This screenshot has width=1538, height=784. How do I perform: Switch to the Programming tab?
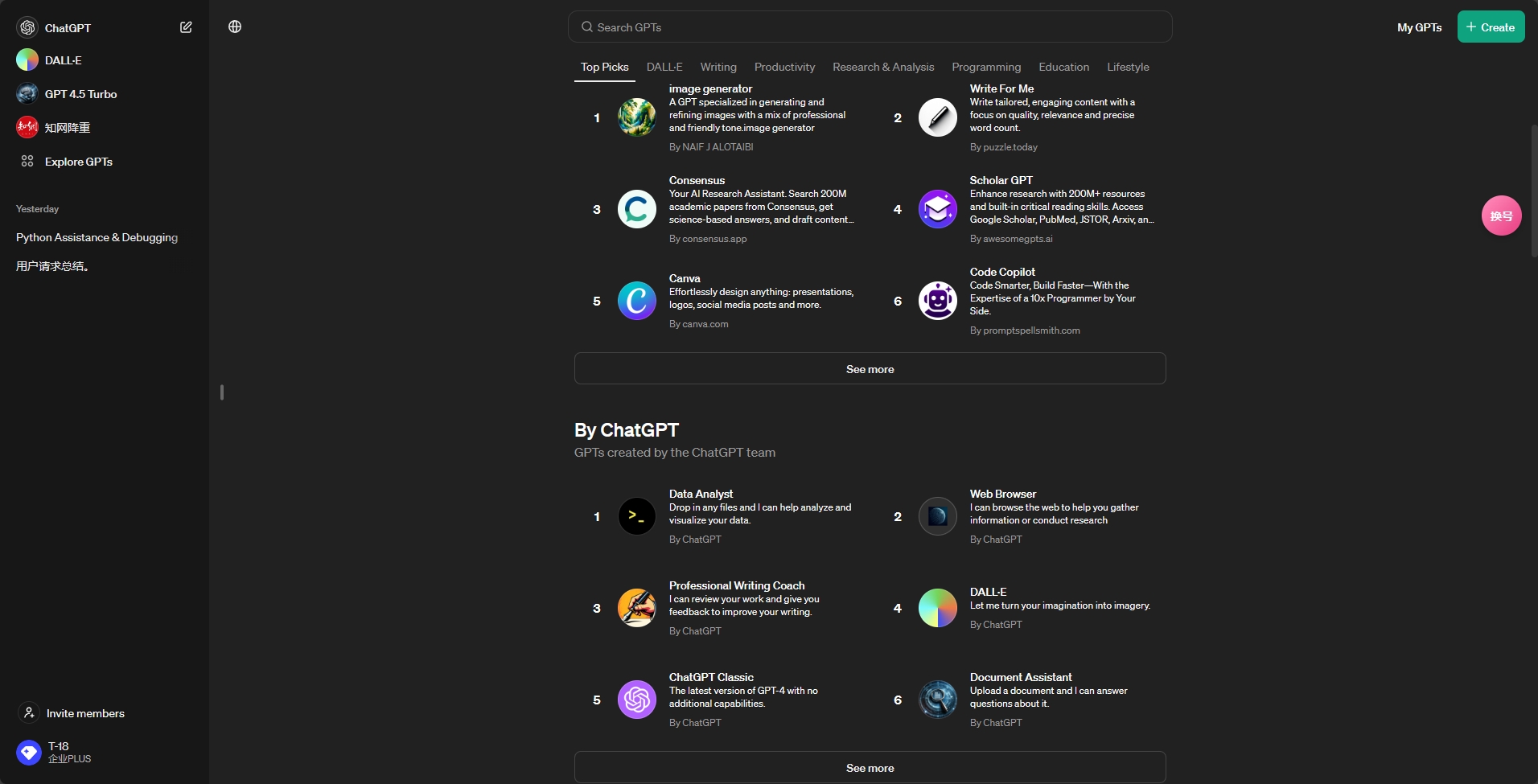986,67
